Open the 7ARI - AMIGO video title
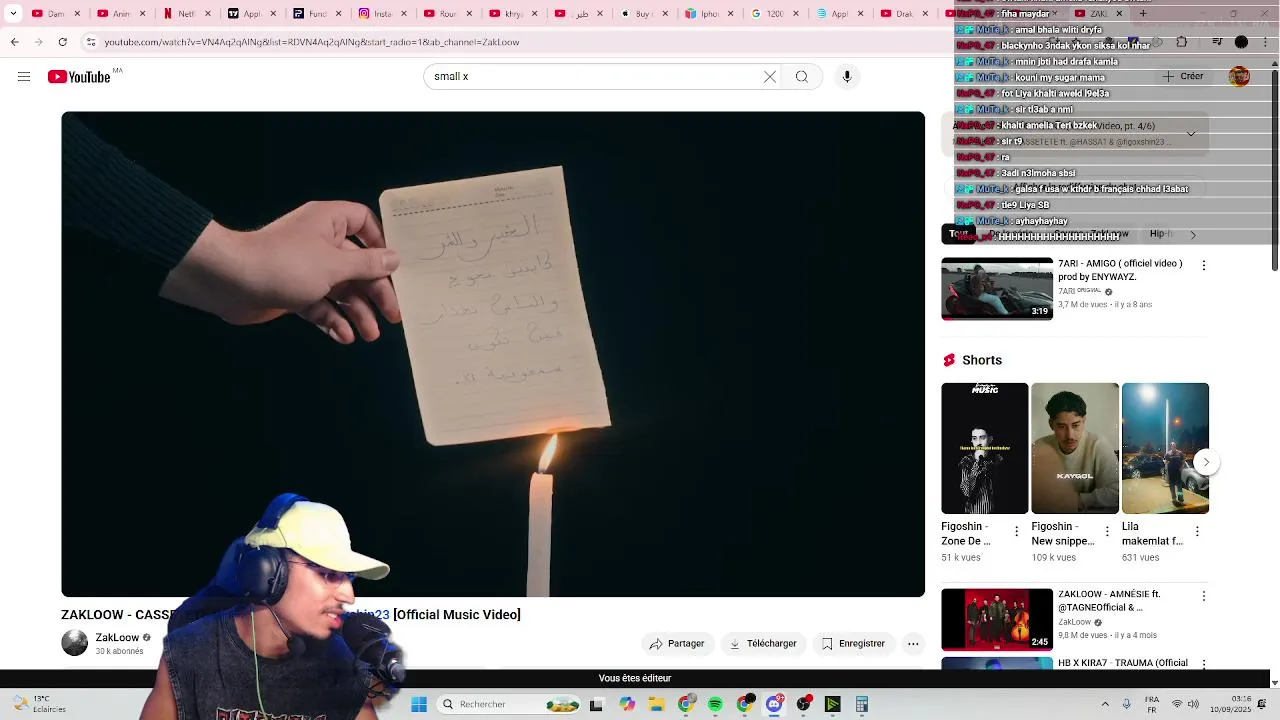1280x720 pixels. tap(1120, 270)
